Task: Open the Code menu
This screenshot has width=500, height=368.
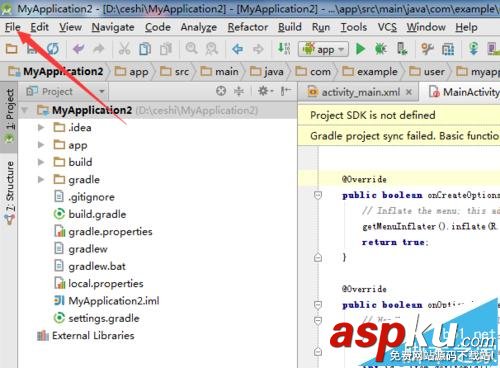Action: pyautogui.click(x=158, y=27)
